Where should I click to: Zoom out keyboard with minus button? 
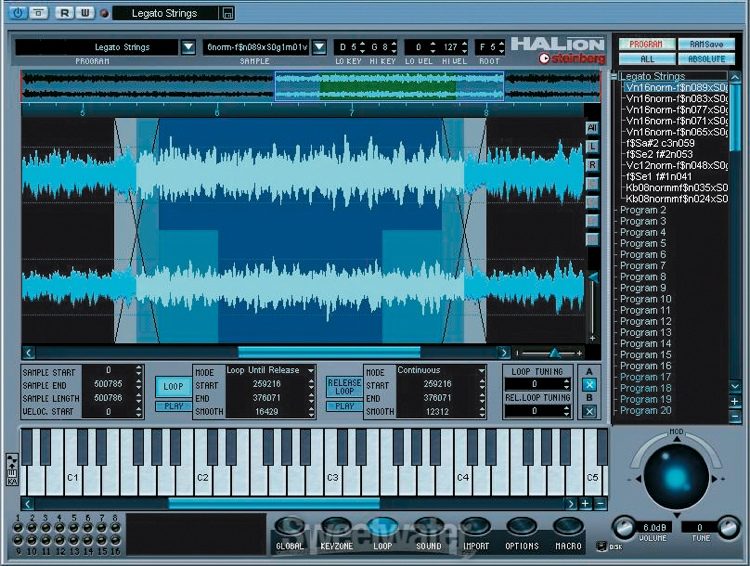pos(600,504)
